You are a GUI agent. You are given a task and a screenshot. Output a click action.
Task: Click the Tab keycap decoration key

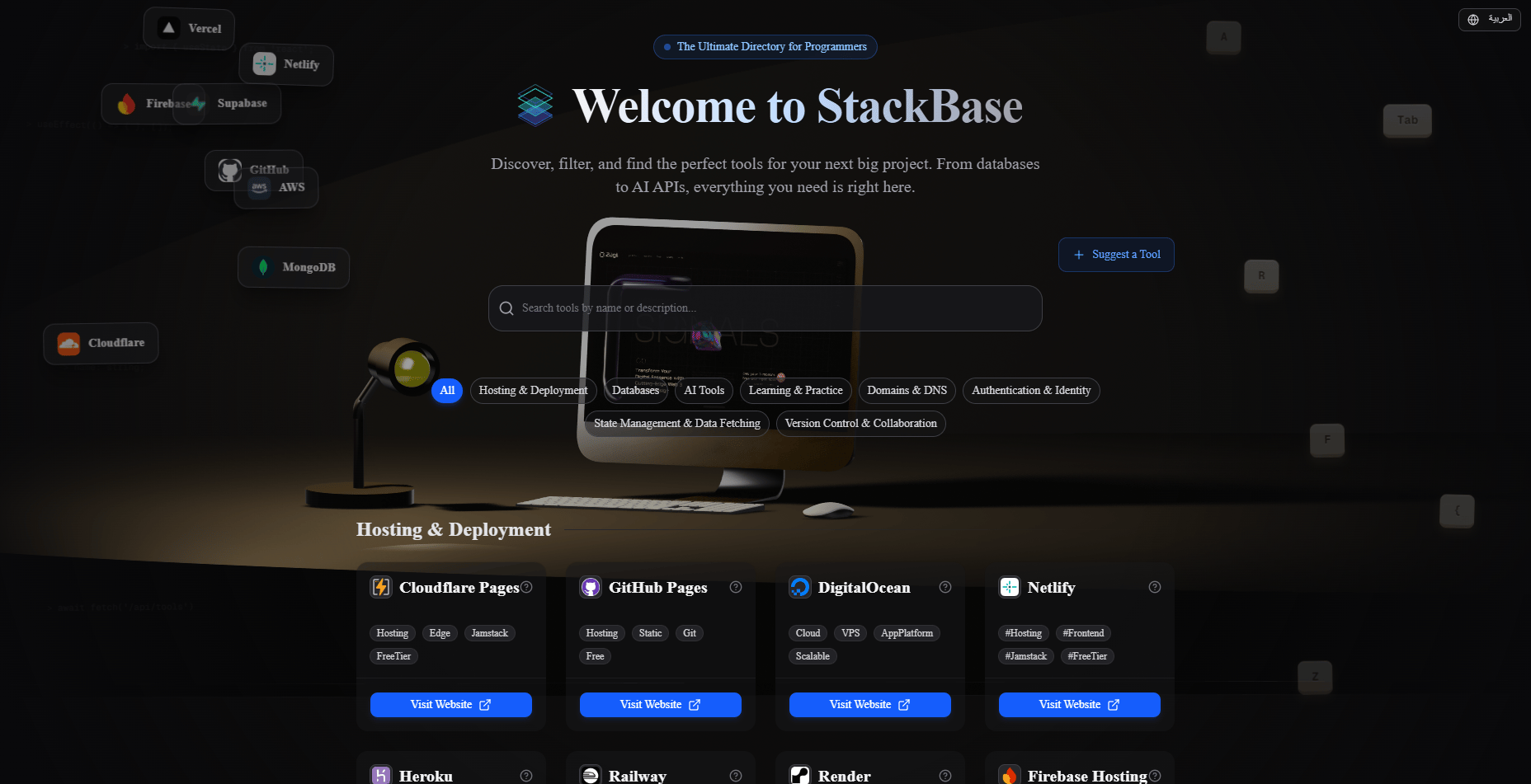click(x=1407, y=120)
